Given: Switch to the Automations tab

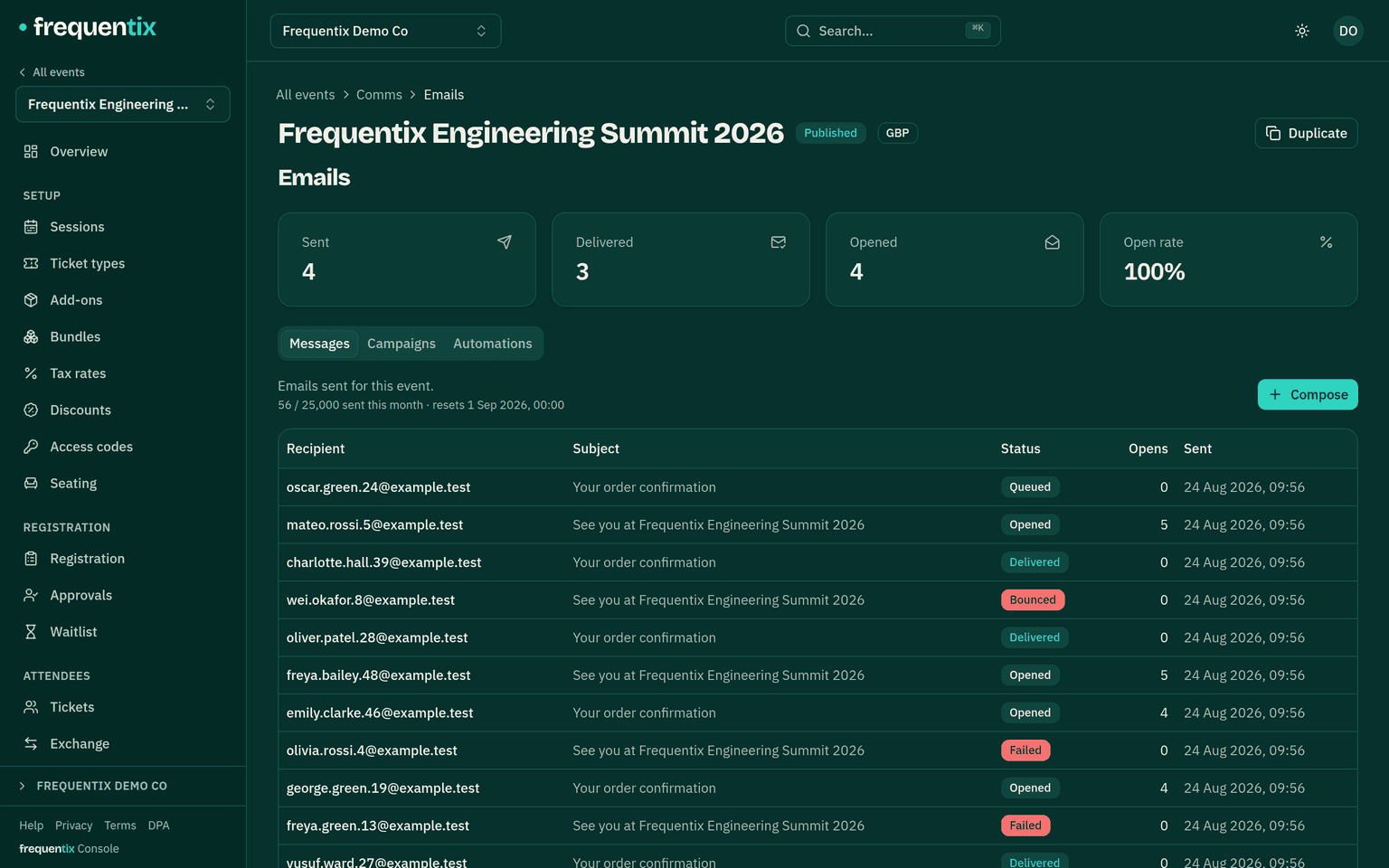Looking at the screenshot, I should 493,344.
